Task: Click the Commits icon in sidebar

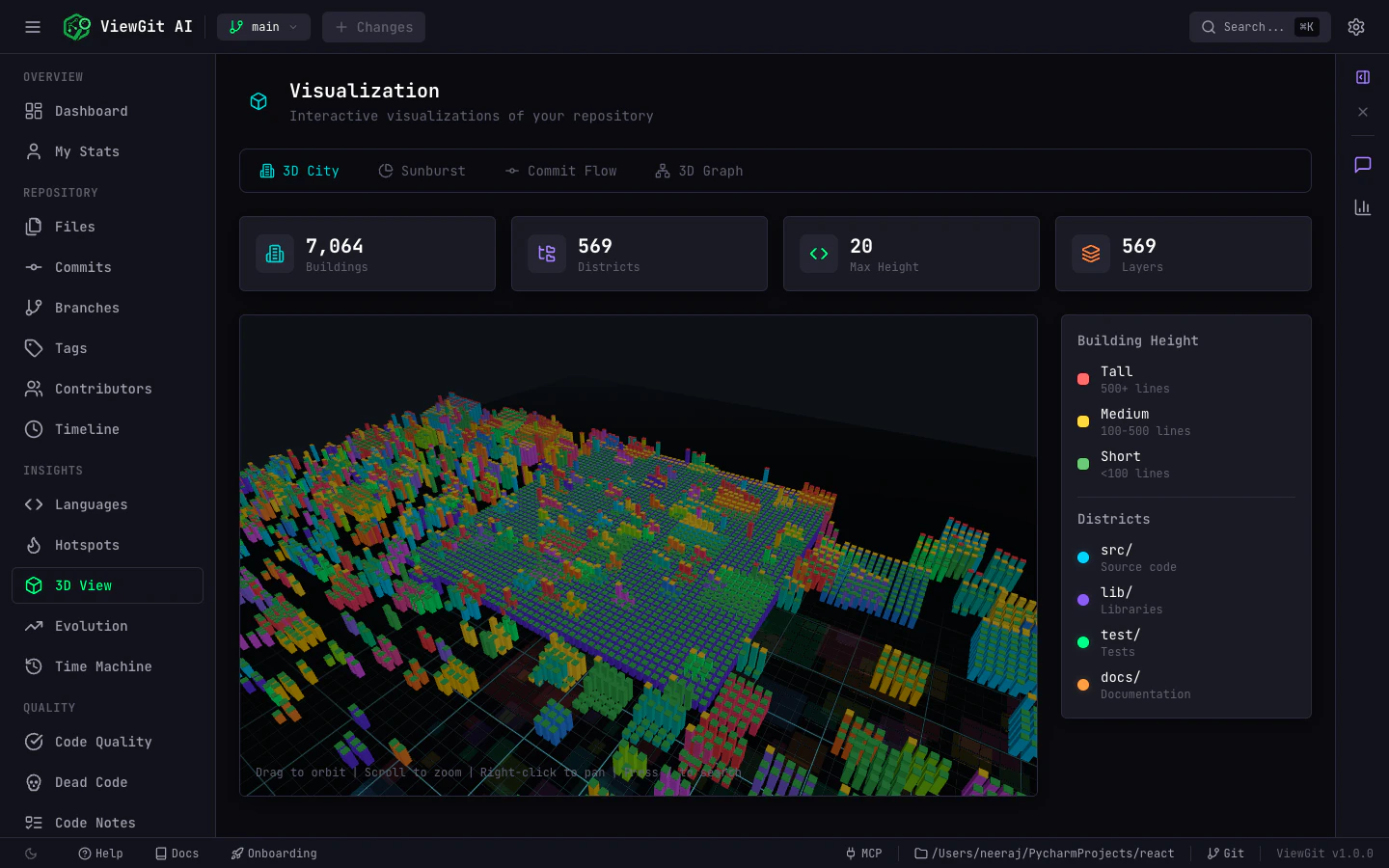Action: click(34, 267)
